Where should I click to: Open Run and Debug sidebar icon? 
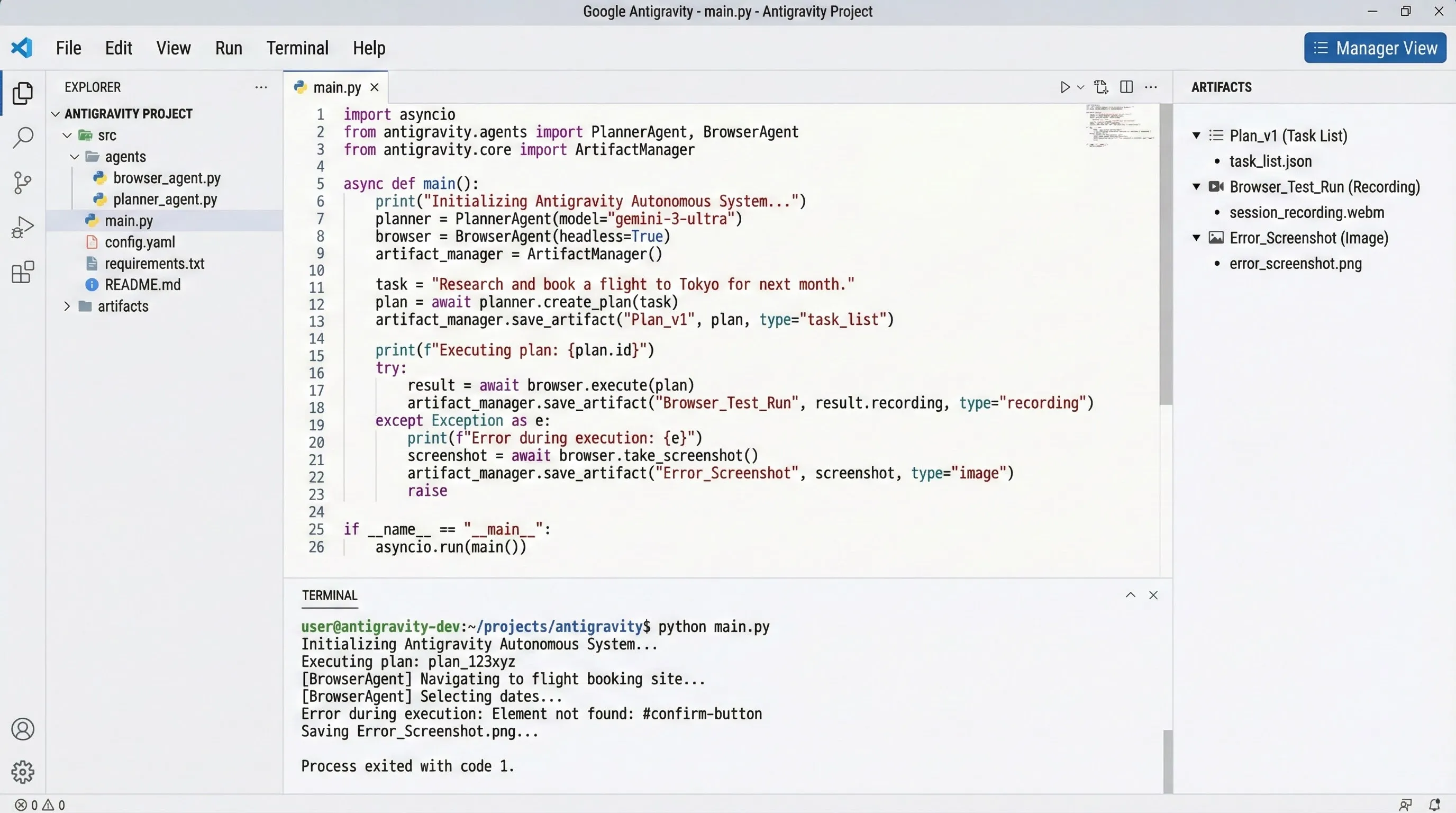tap(23, 227)
